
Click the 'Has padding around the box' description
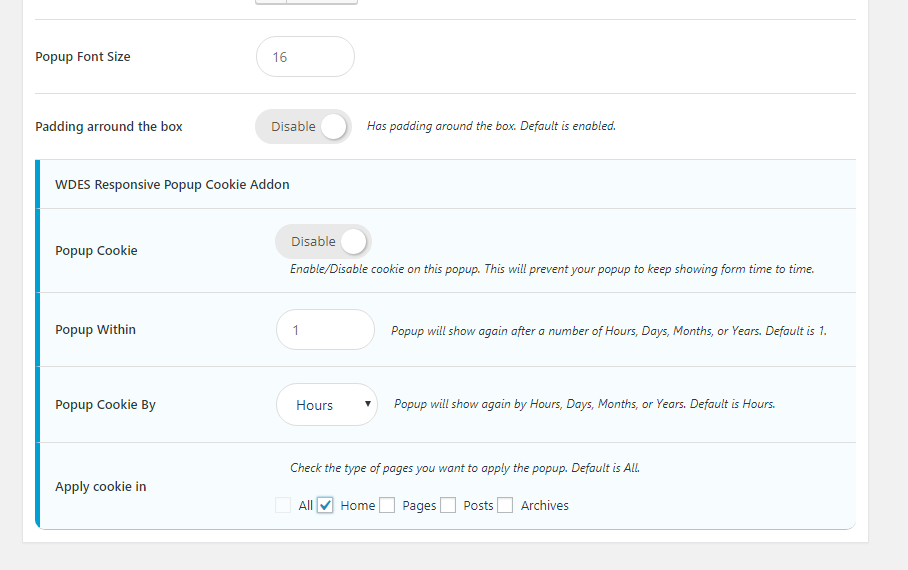coord(491,127)
